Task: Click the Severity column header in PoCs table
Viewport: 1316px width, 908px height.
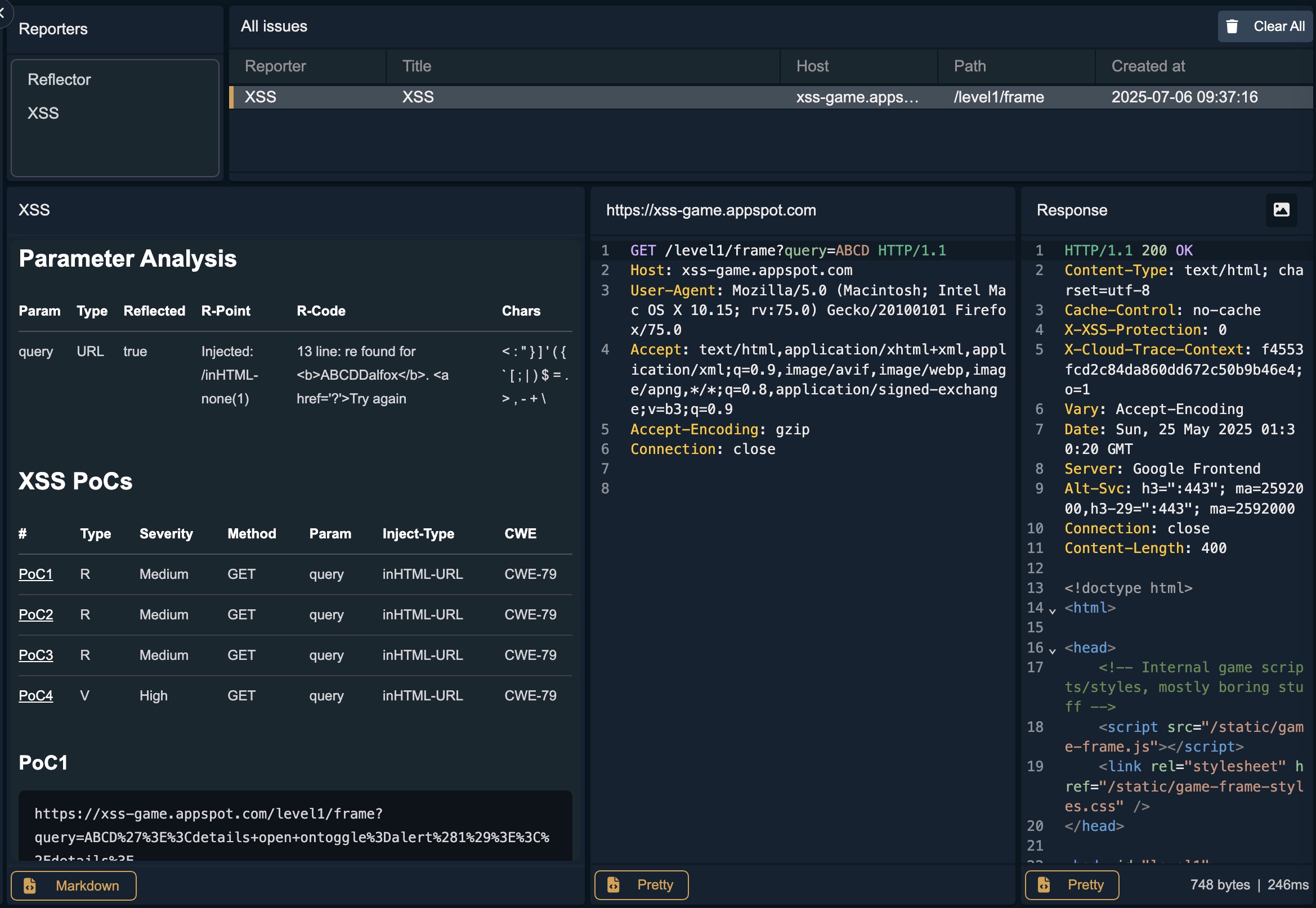Action: [166, 534]
